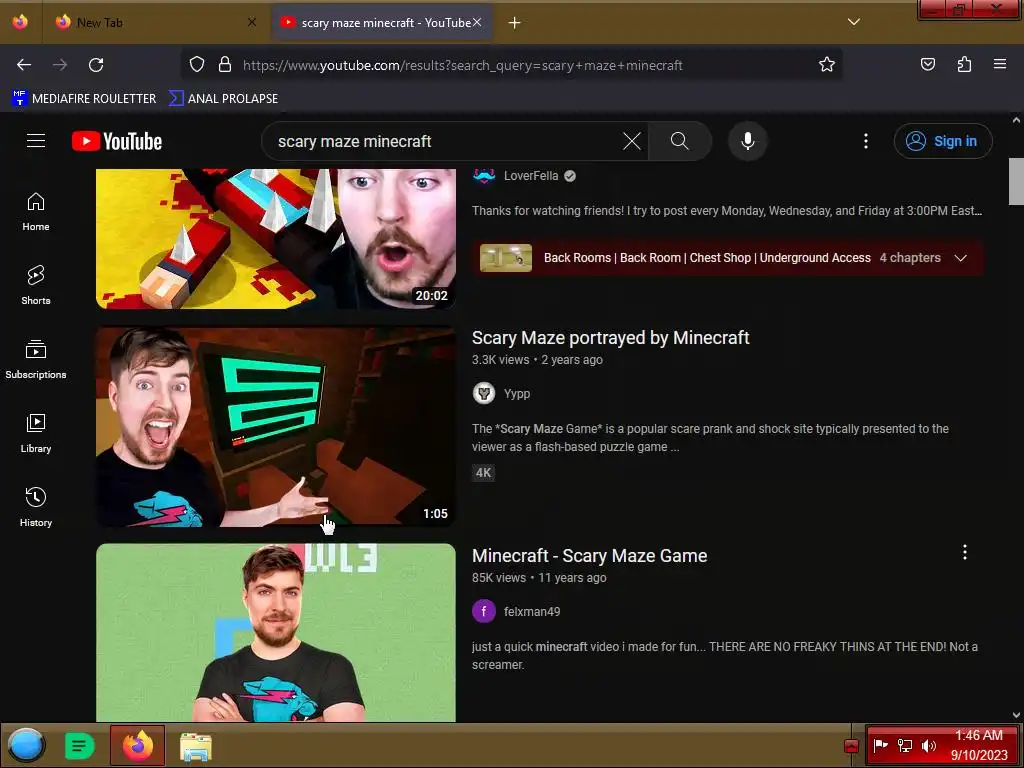Open Minecraft - Scary Maze Game title
Screen dimensions: 1024x768
pyautogui.click(x=590, y=556)
